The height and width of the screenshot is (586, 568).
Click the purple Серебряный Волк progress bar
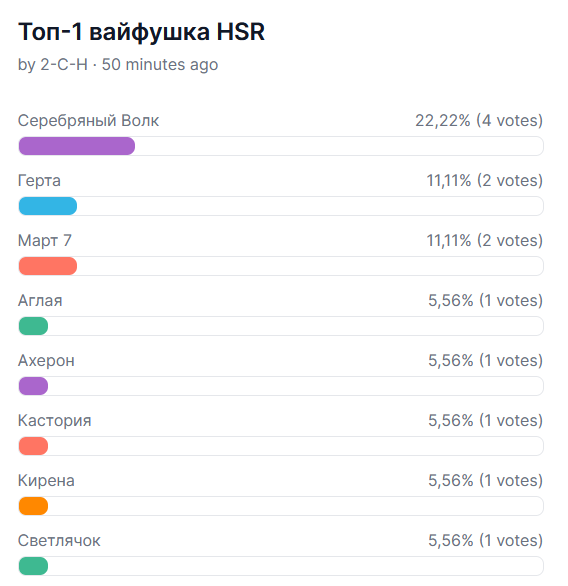77,146
